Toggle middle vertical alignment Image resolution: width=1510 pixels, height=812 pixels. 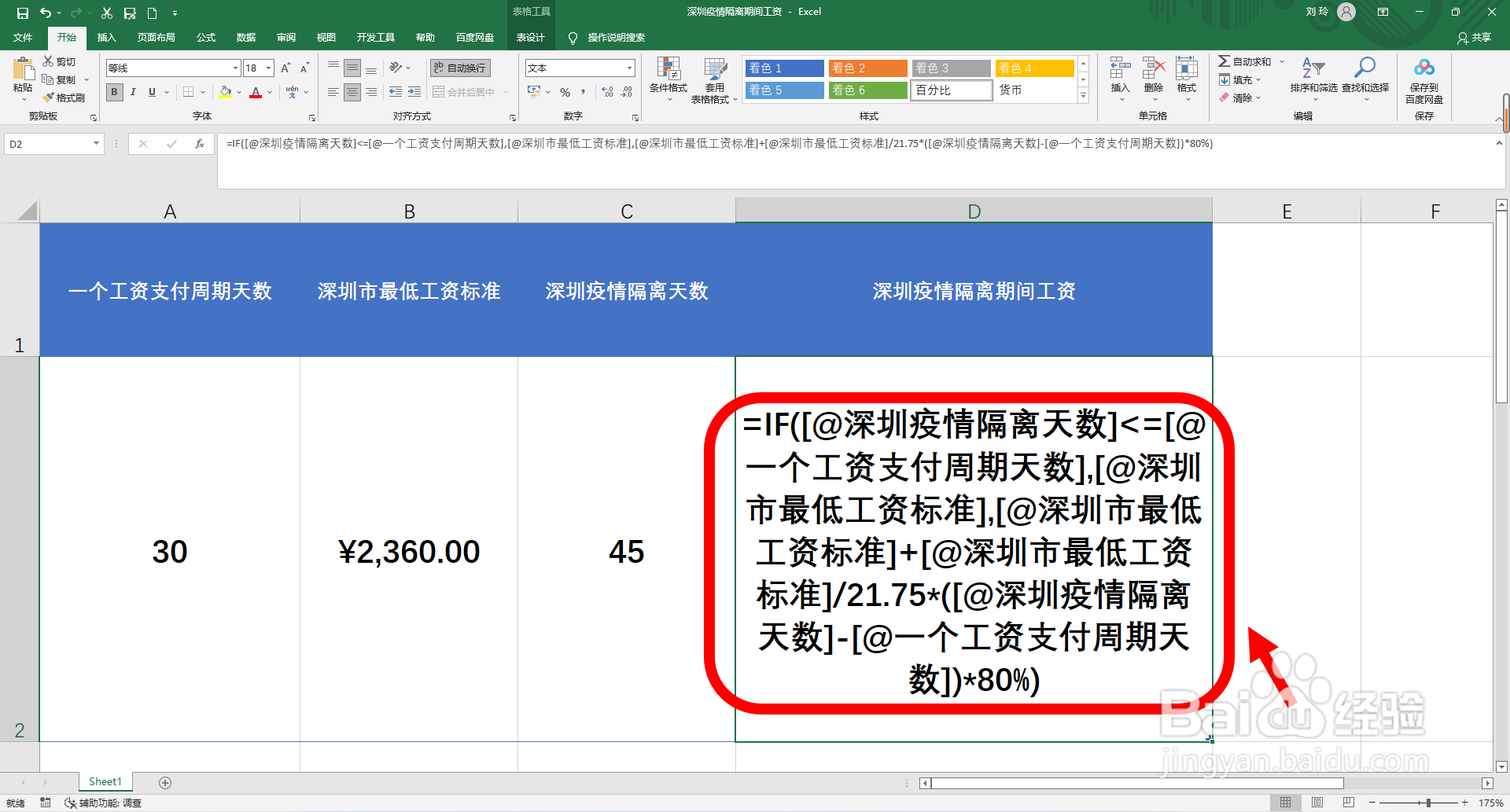point(352,68)
